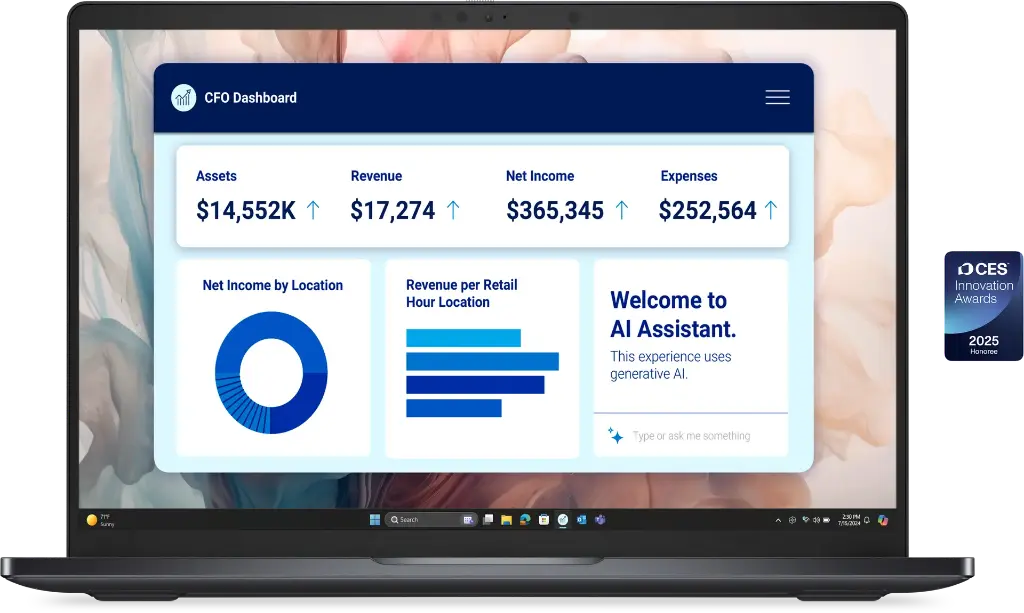This screenshot has width=1024, height=613.
Task: Expand the hidden system tray icons chevron
Action: 778,520
